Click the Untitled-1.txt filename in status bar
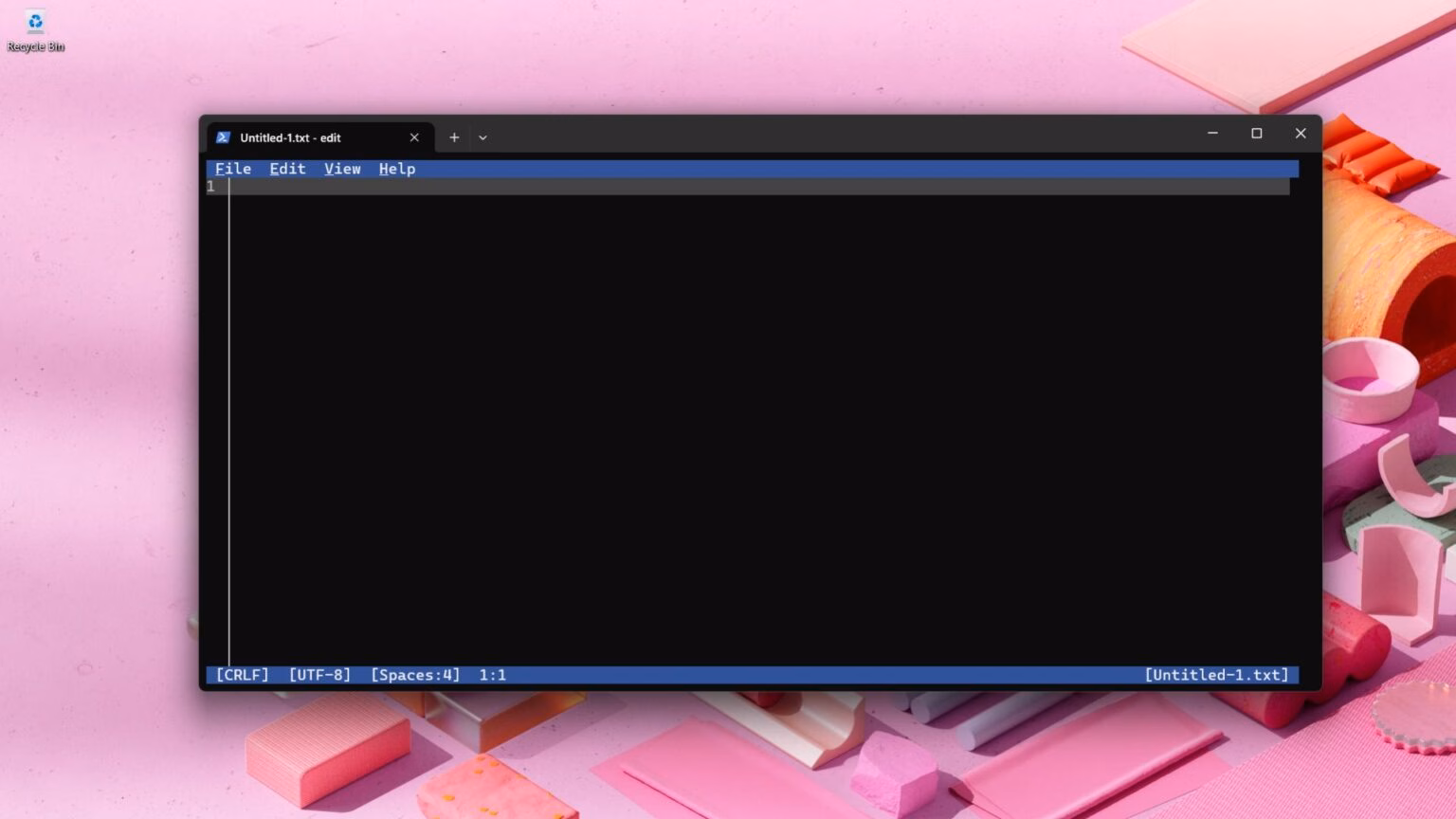The width and height of the screenshot is (1456, 819). 1216,675
